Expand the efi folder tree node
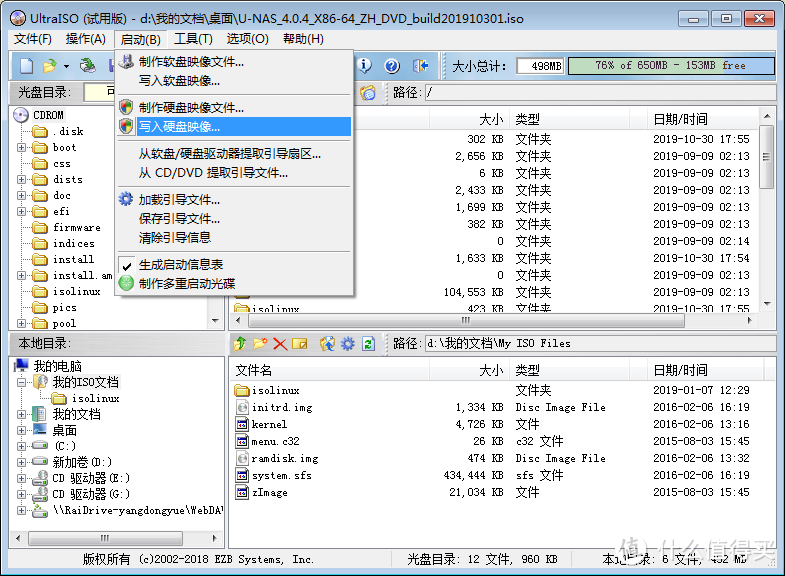The width and height of the screenshot is (785, 576). (21, 211)
